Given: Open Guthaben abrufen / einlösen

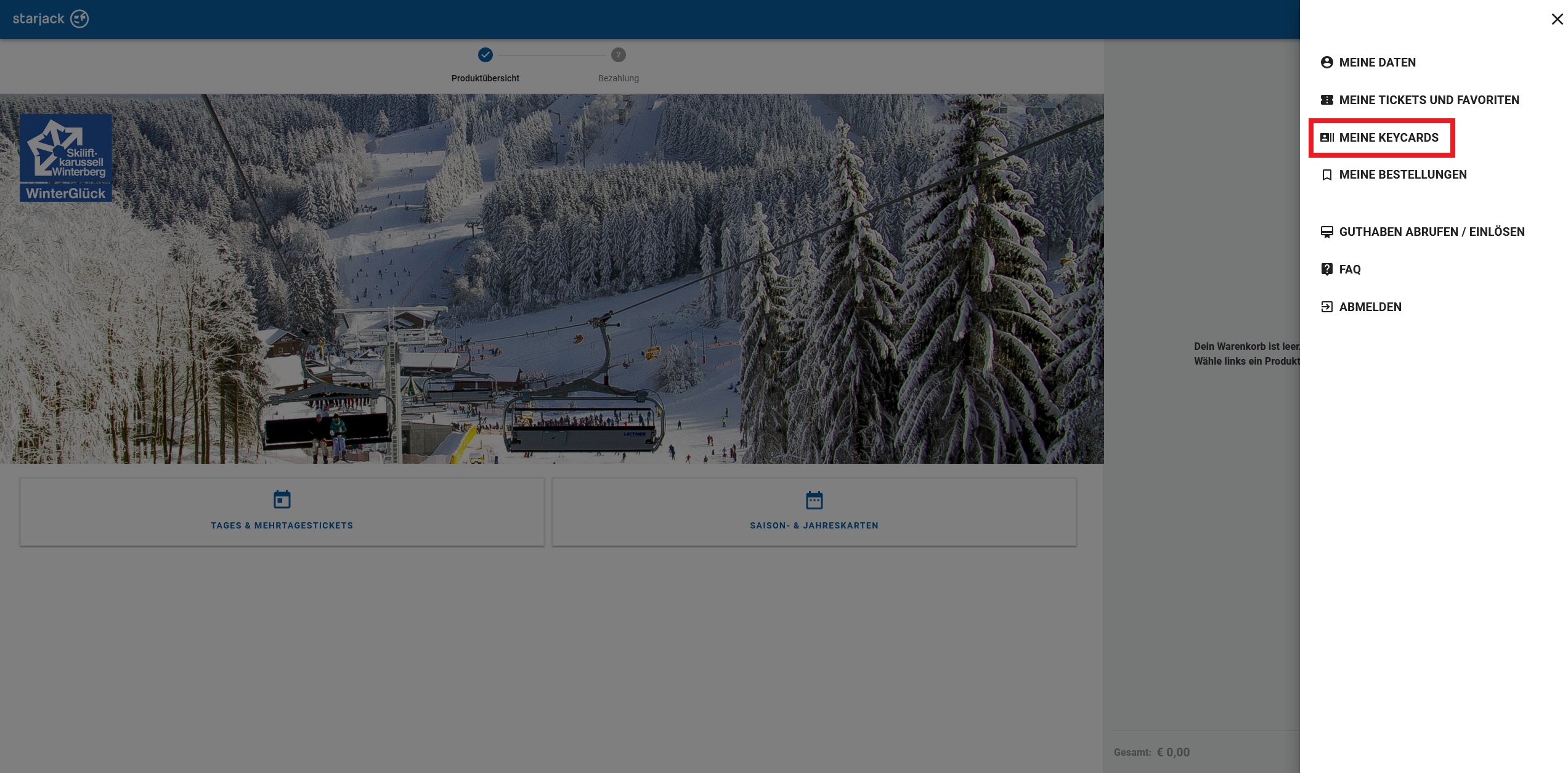Looking at the screenshot, I should [x=1431, y=232].
